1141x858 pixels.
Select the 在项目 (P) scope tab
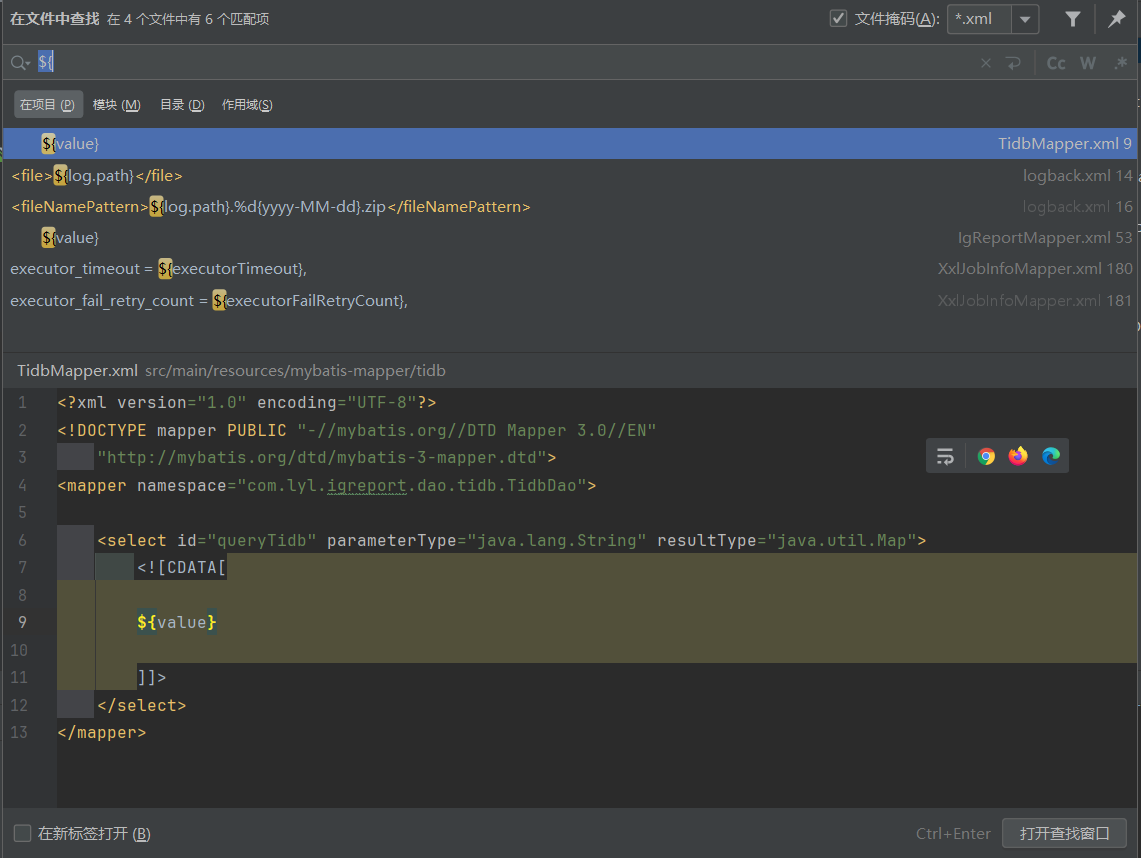[48, 105]
